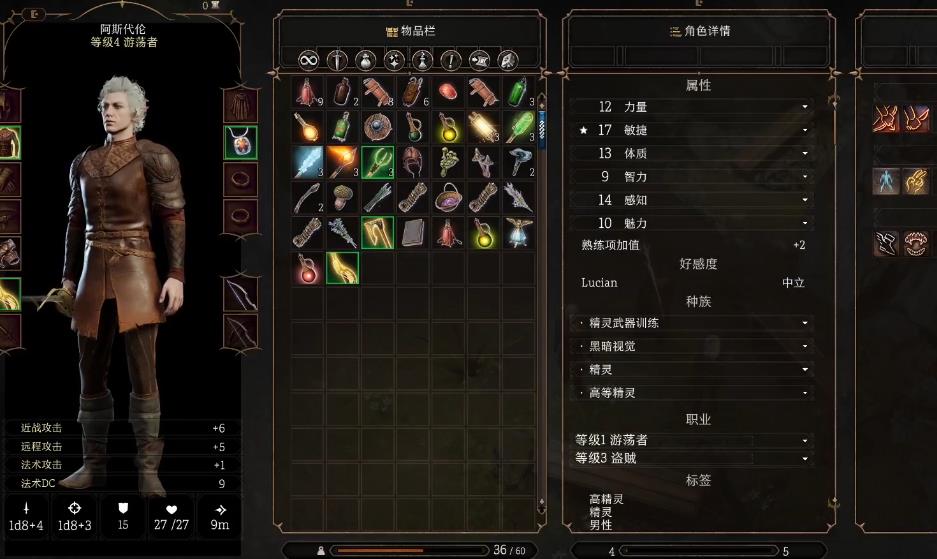
Task: Filter inventory by sword weapons icon
Action: 337,60
